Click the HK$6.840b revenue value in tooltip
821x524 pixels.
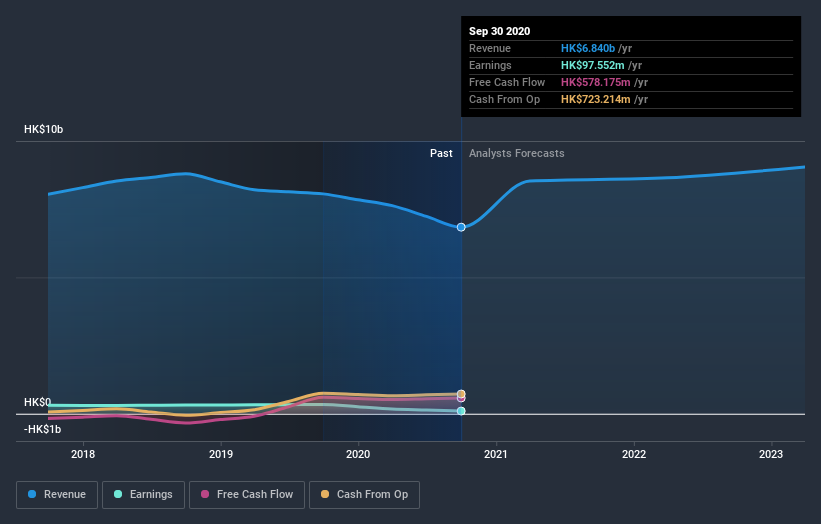click(587, 48)
